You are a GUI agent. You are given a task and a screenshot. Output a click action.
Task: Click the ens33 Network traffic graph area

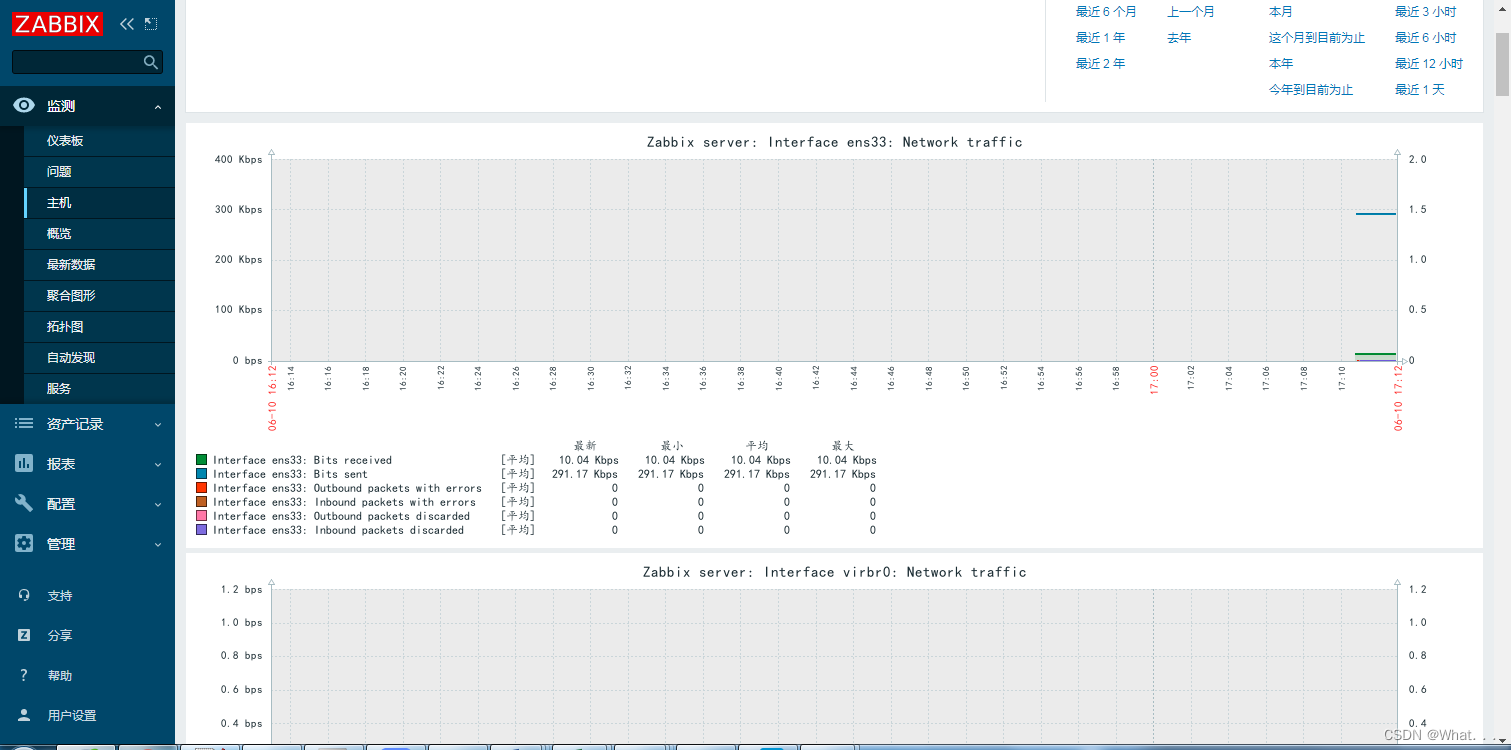[x=834, y=260]
